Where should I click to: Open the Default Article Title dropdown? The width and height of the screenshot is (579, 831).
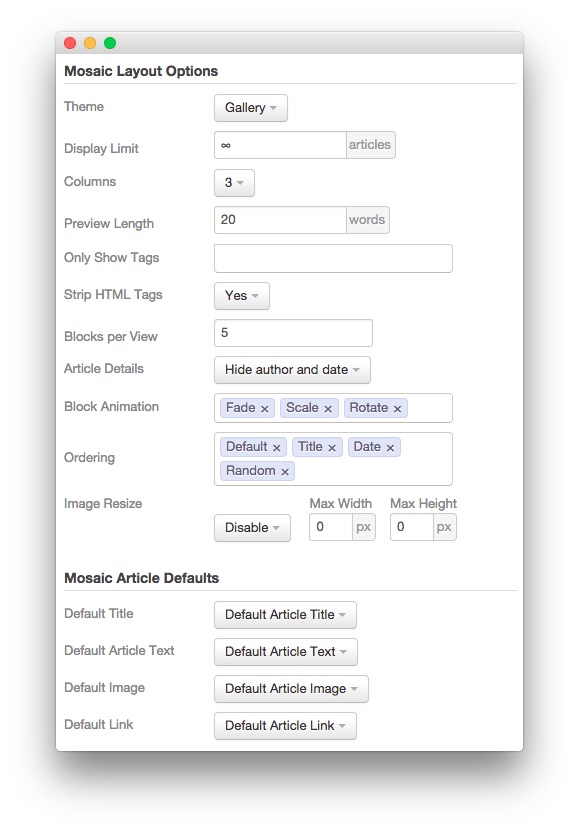286,615
